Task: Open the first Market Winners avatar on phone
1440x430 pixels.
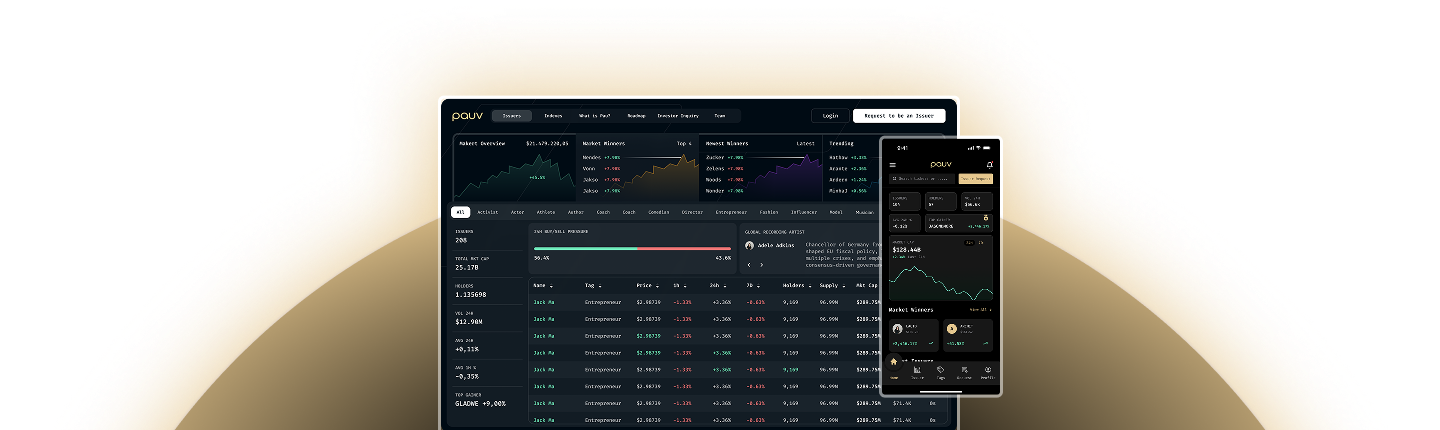Action: (x=897, y=328)
